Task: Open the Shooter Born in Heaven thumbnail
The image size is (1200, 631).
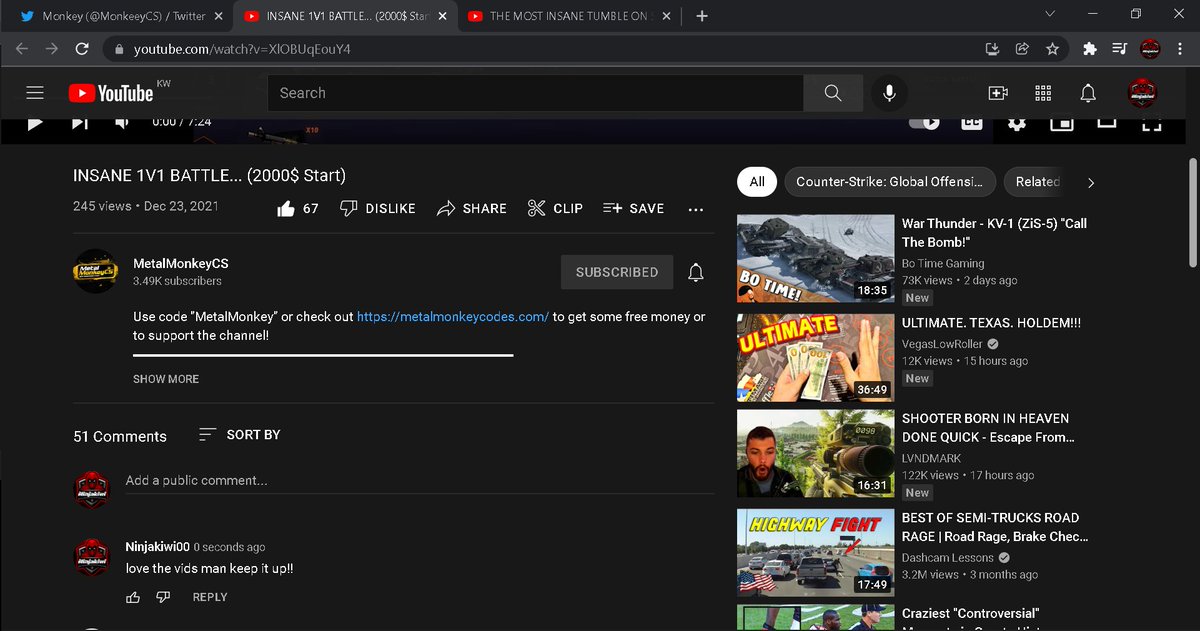Action: [x=815, y=454]
